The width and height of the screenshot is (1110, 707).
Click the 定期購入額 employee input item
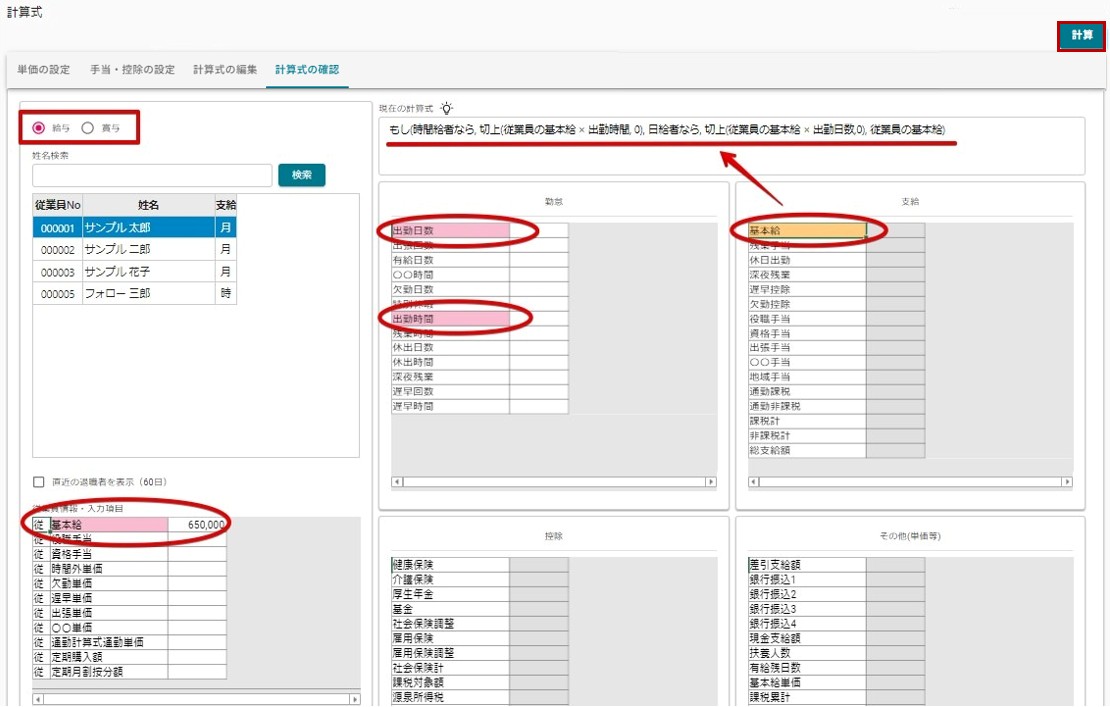[109, 657]
